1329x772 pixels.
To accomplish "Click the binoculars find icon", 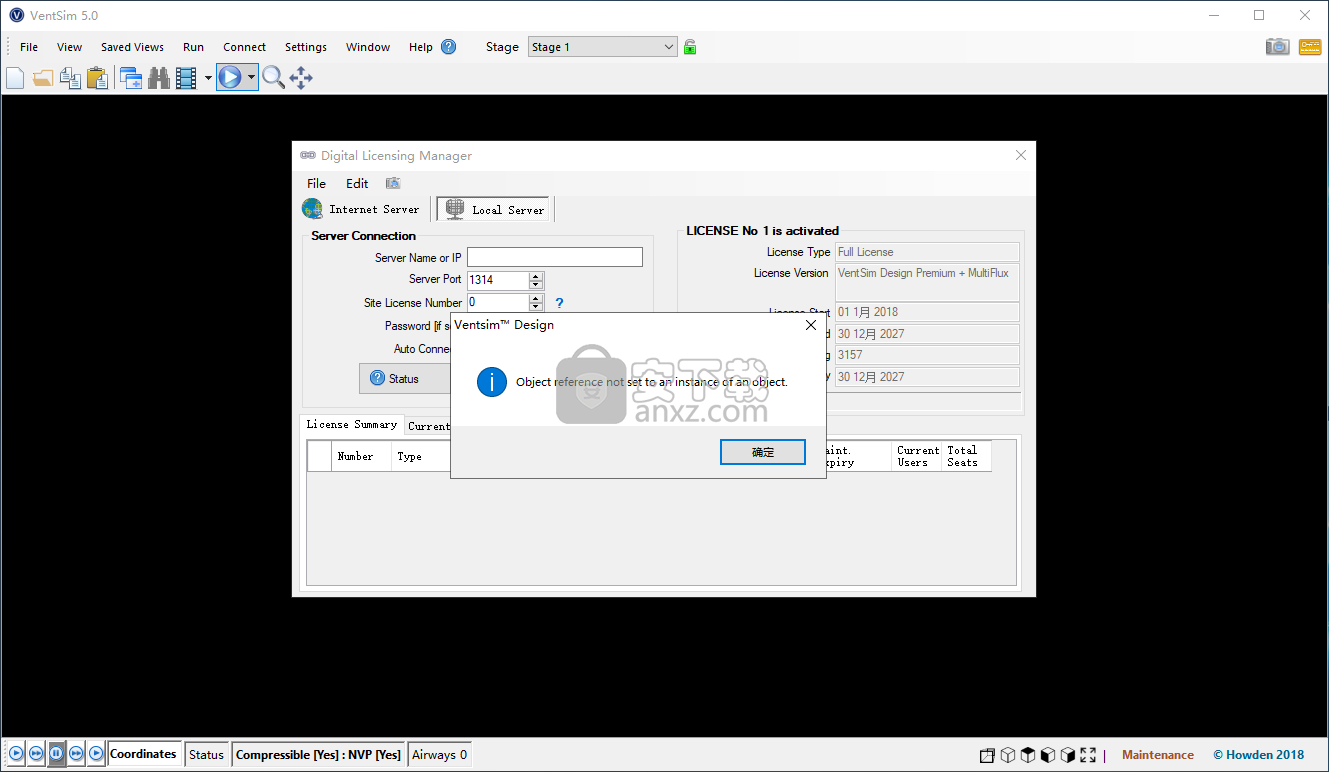I will point(159,78).
